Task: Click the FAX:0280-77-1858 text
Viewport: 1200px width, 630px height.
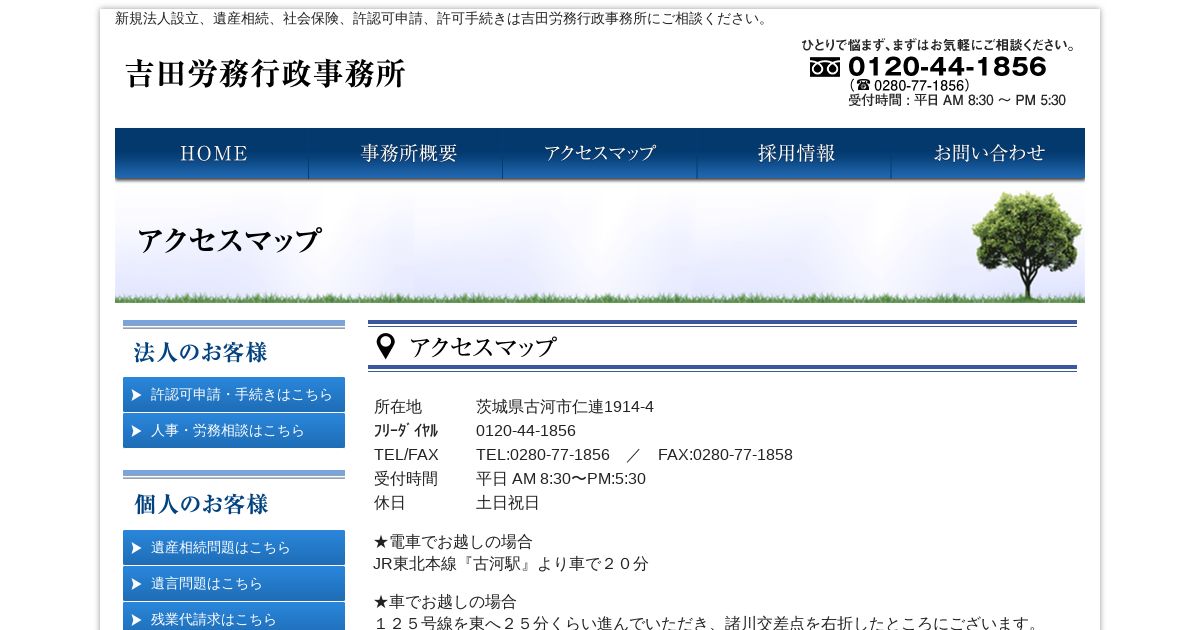Action: tap(725, 455)
